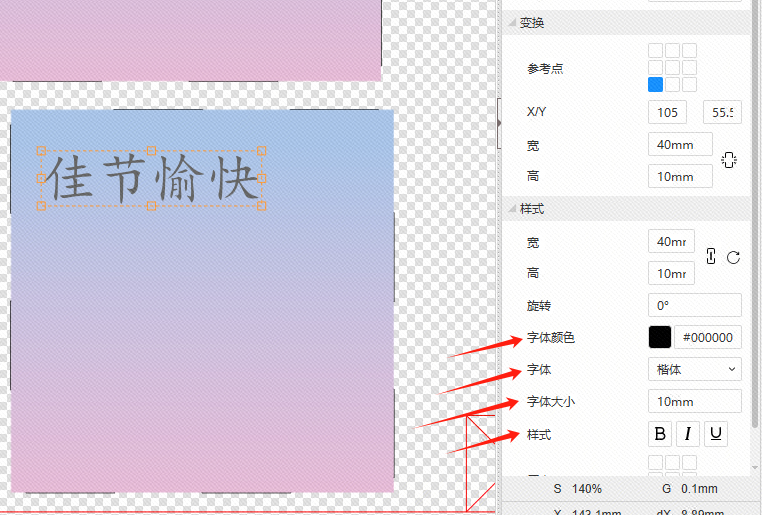Select the top-left reference point
Viewport: 762px width, 515px height.
coord(655,51)
